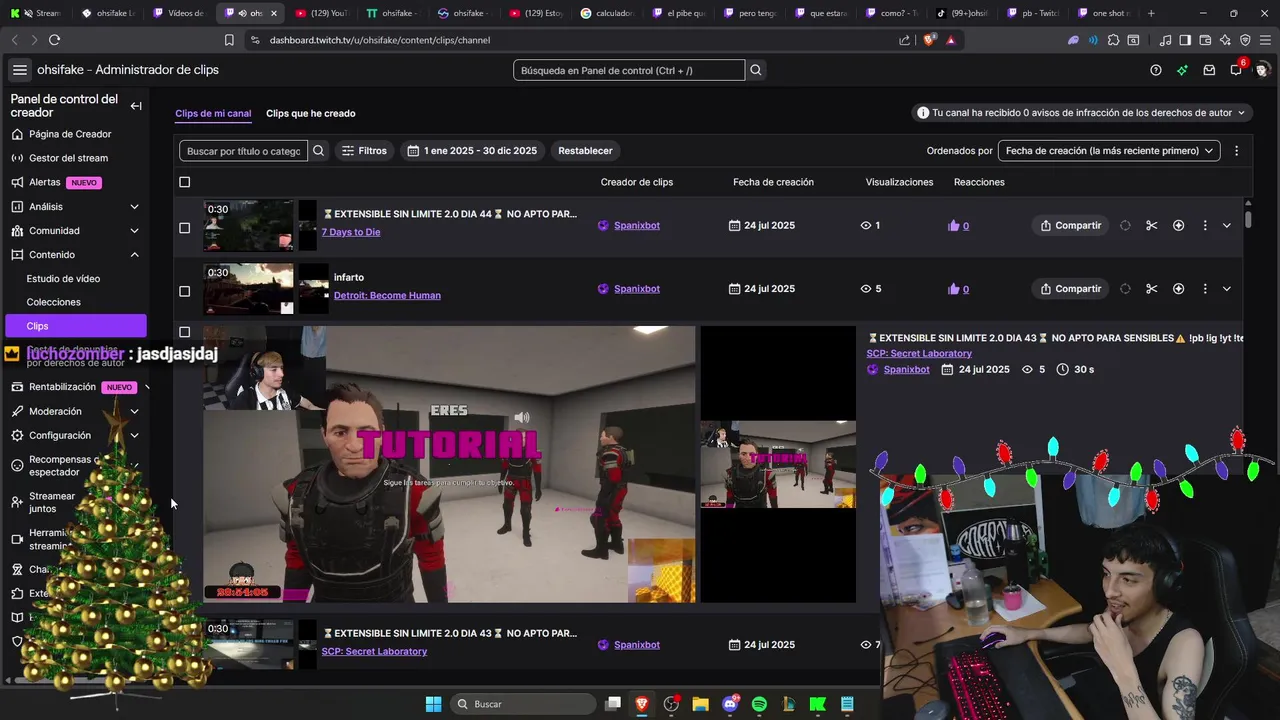Click scissors edit icon for 7 Days to Die clip
This screenshot has height=720, width=1280.
[1151, 226]
